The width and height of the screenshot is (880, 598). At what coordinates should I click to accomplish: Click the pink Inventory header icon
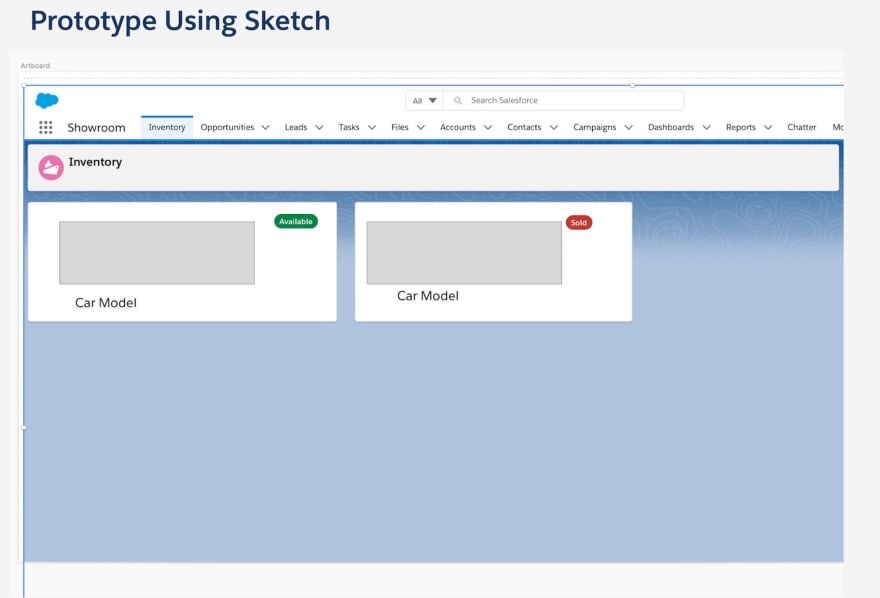tap(51, 168)
